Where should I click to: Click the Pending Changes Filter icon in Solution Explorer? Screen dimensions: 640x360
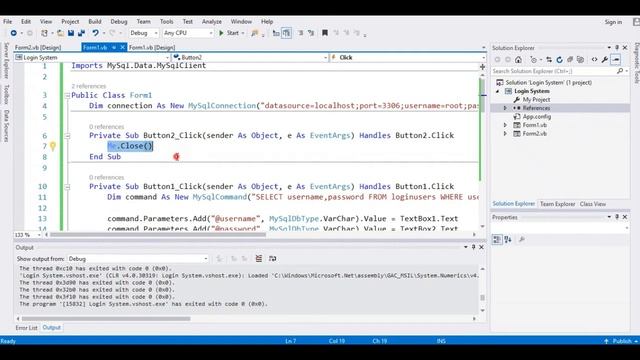[533, 60]
